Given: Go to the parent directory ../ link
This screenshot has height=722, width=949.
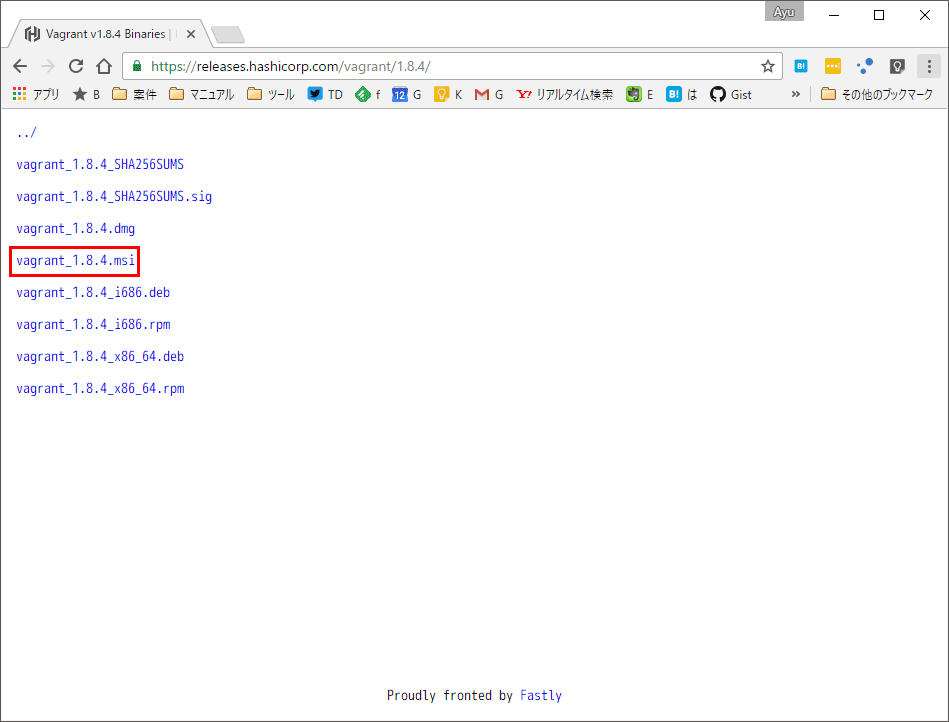Looking at the screenshot, I should (27, 133).
